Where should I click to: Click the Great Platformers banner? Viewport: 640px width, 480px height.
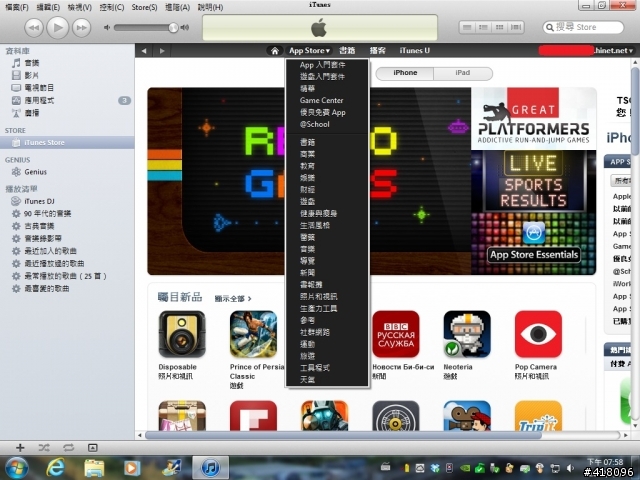tap(533, 118)
